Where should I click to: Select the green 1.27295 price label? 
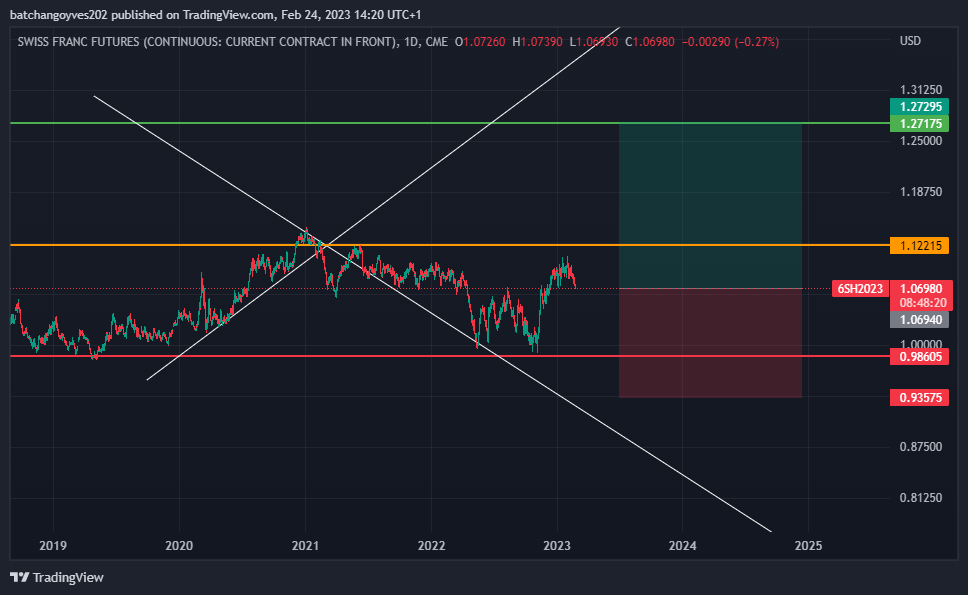[x=919, y=106]
